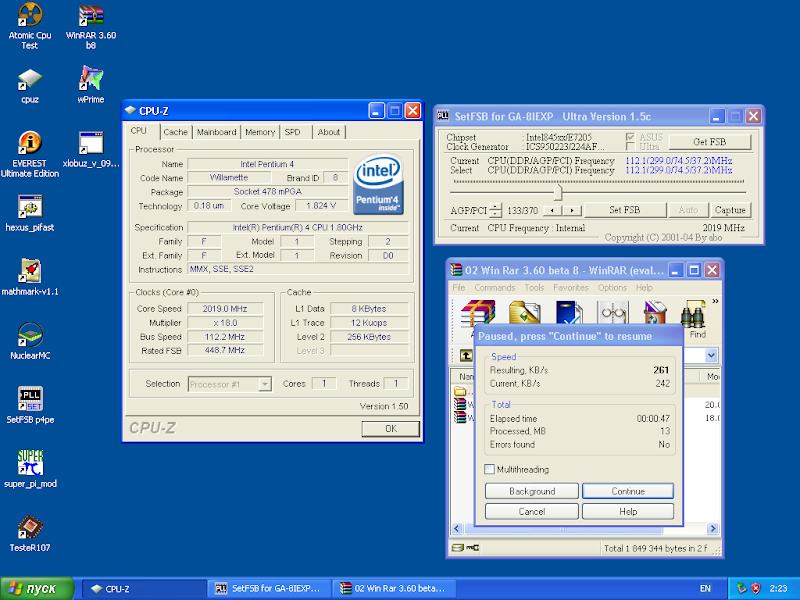Click the Auto button in SetFSB
Screen dimensions: 800x600
coord(688,210)
